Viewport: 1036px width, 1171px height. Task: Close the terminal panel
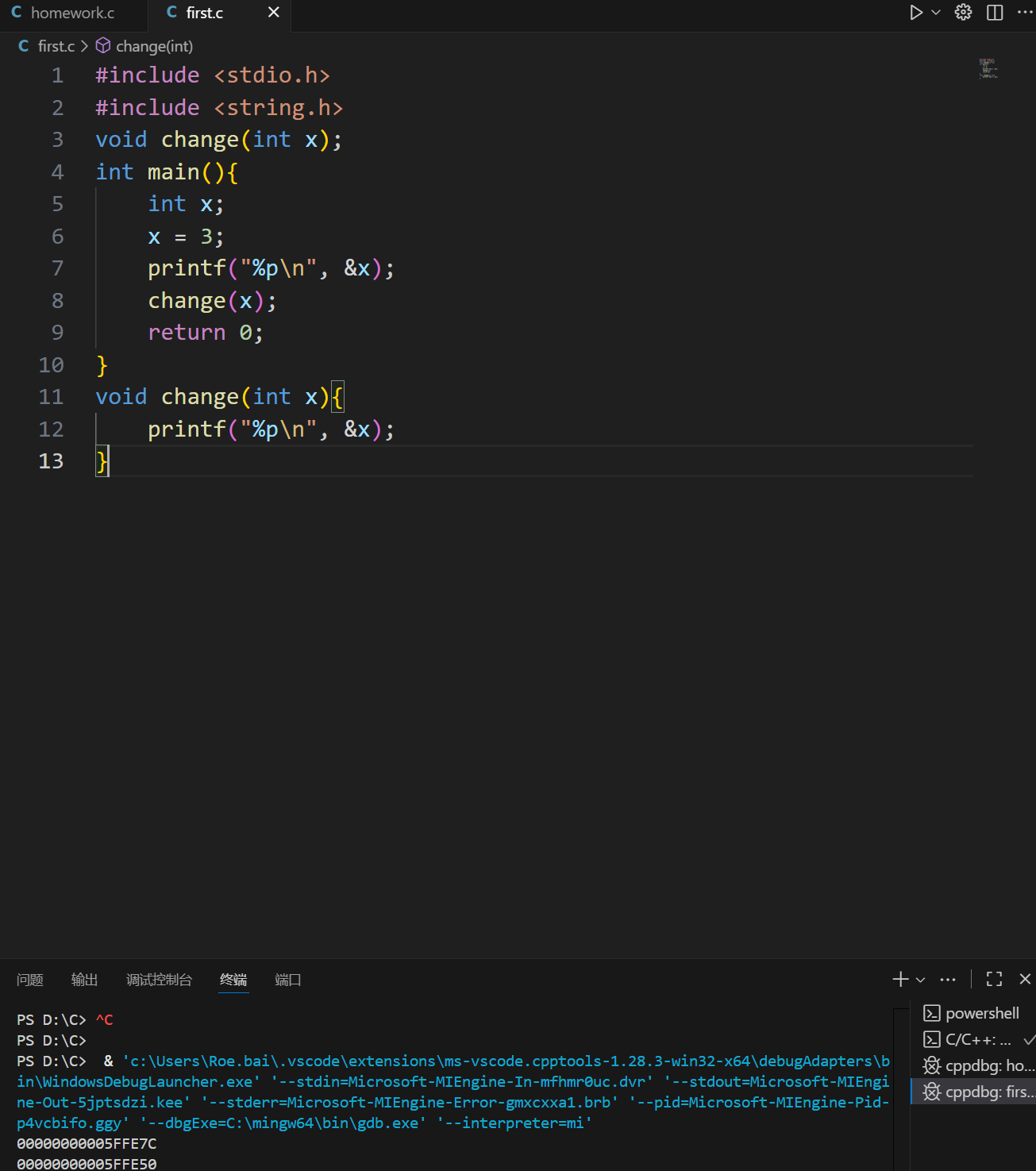(1025, 979)
